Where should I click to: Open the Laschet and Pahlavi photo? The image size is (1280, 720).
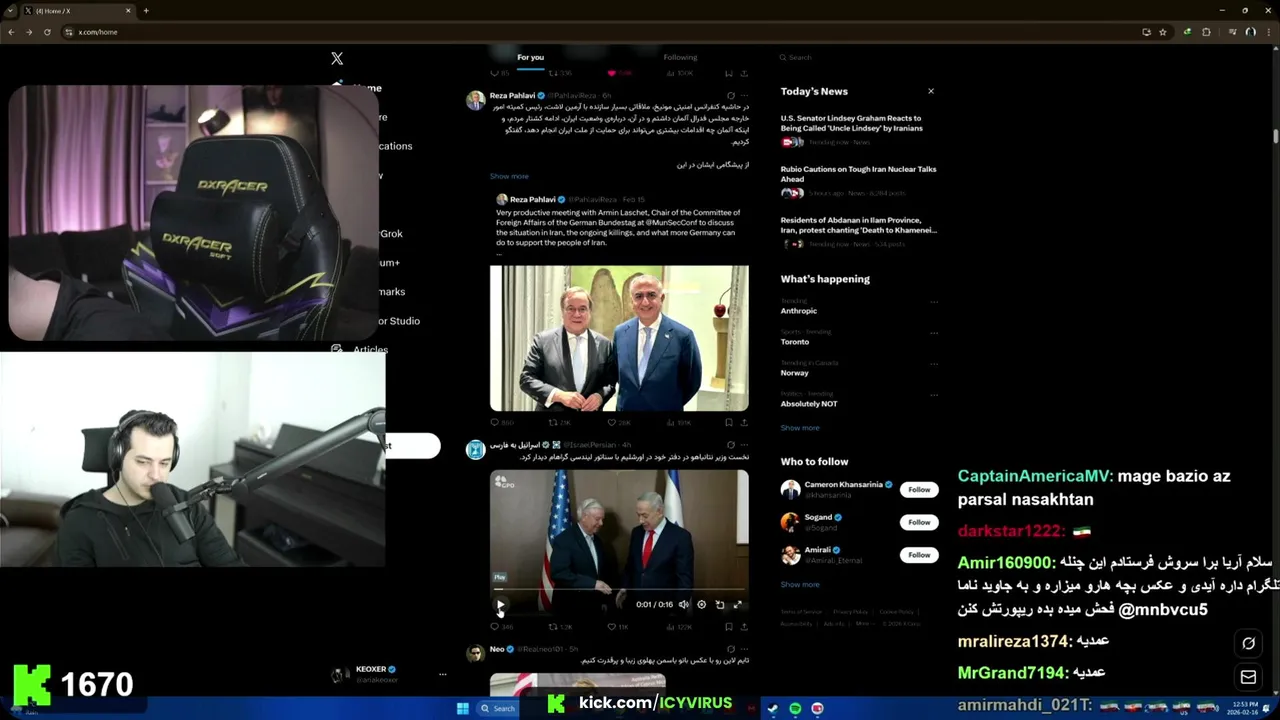pos(619,338)
